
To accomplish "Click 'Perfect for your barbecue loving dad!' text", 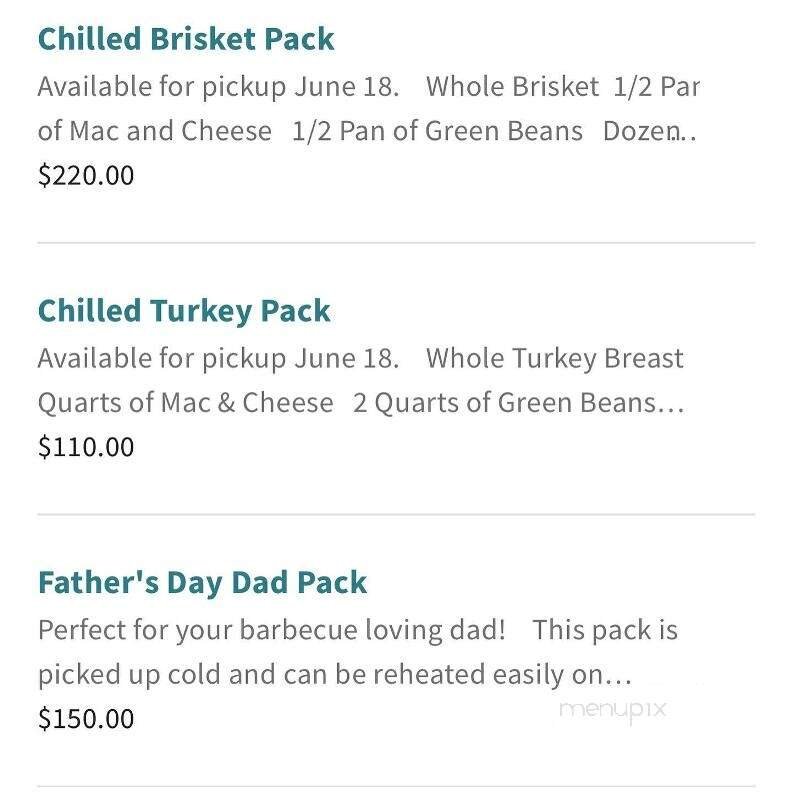I will (x=272, y=631).
